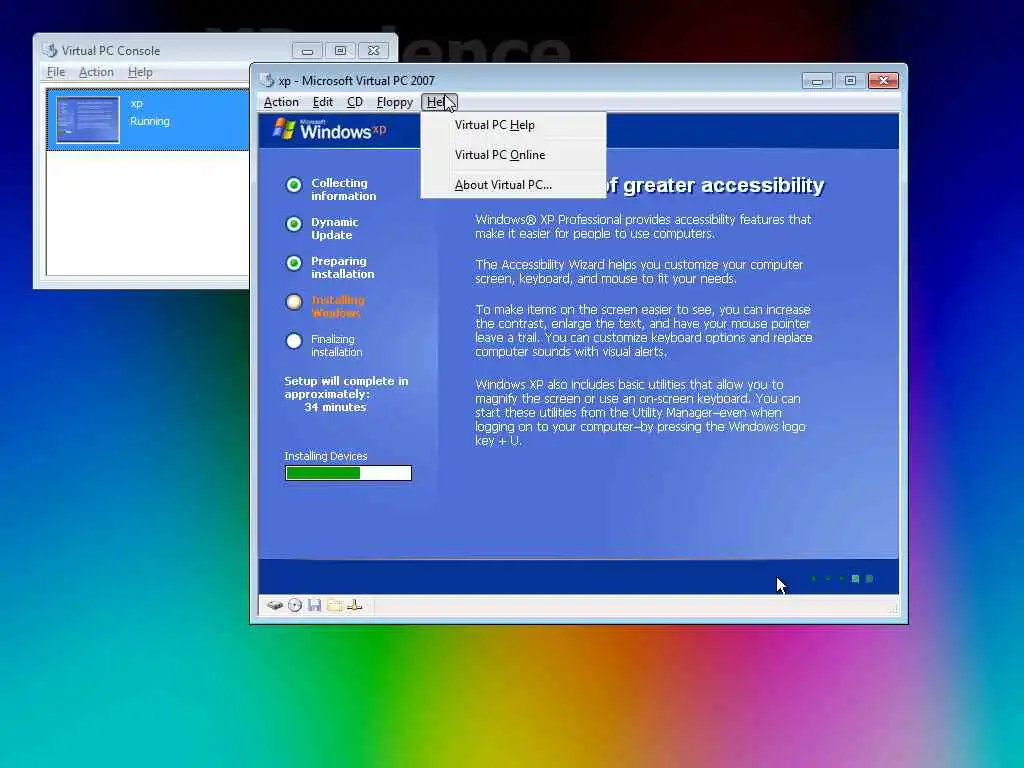The width and height of the screenshot is (1024, 768).
Task: Click the network adapter status icon
Action: click(355, 605)
